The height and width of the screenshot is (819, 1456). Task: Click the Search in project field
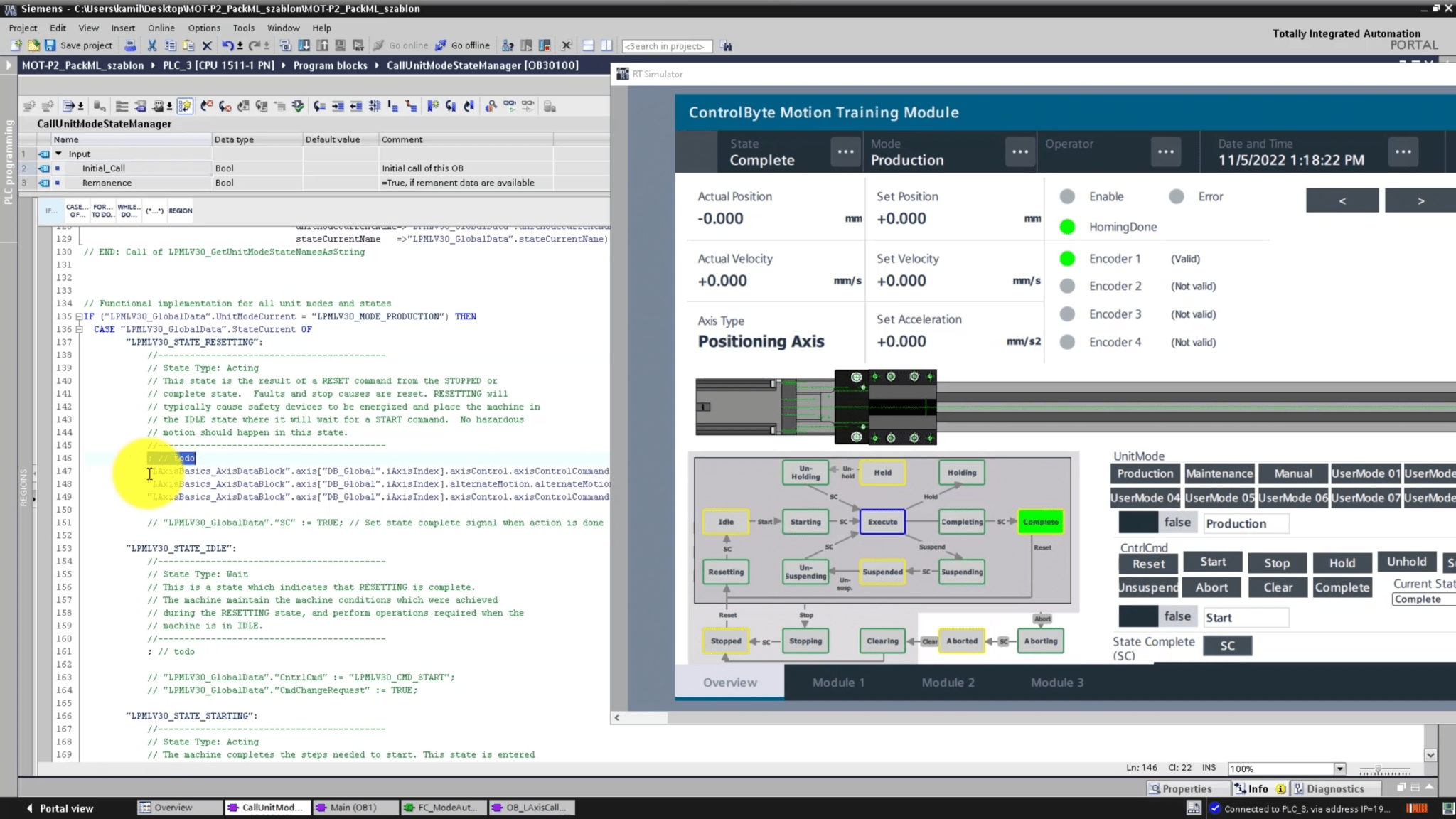click(667, 45)
